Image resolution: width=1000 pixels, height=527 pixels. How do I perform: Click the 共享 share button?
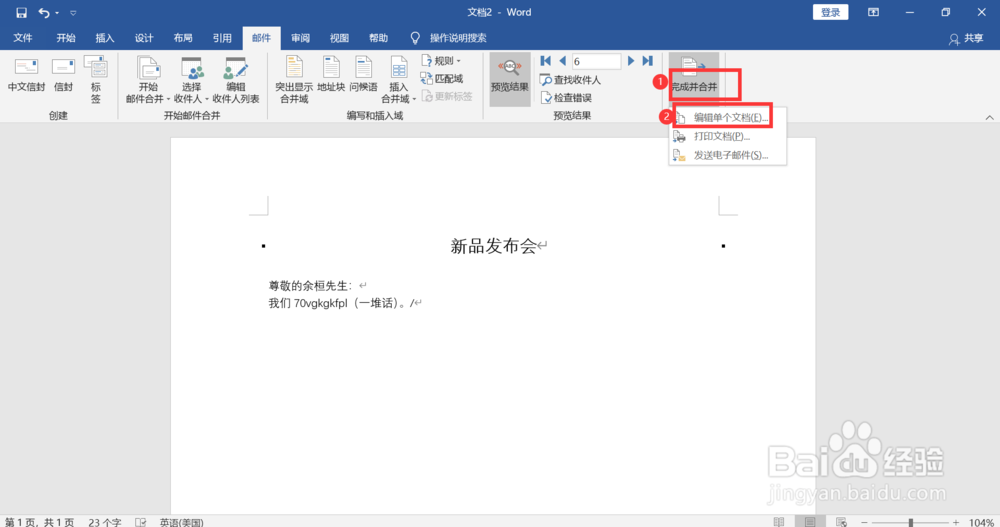[x=966, y=39]
